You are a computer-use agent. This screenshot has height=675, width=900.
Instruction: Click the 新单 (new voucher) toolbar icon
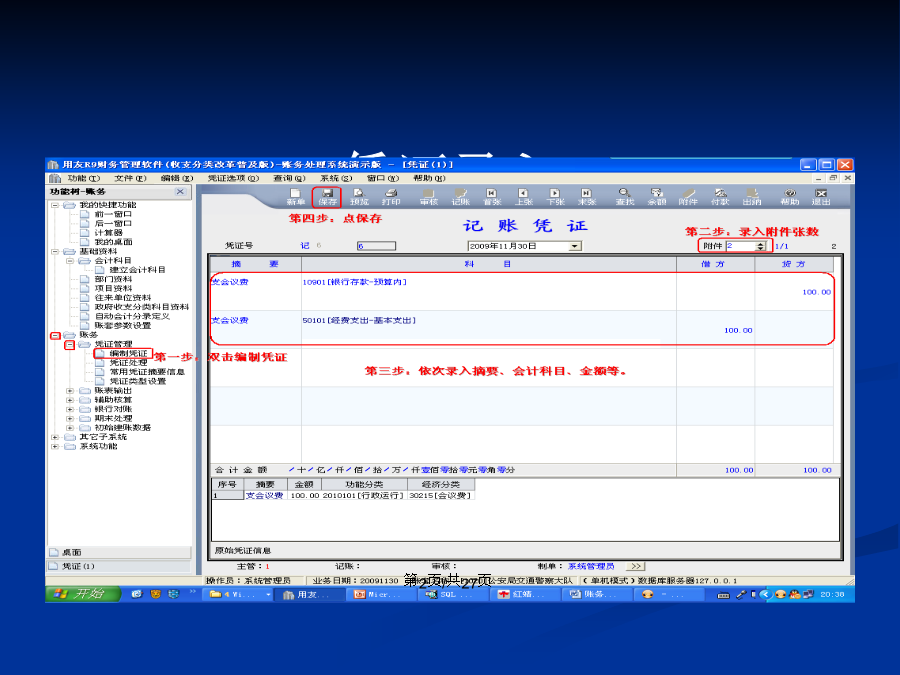coord(296,197)
